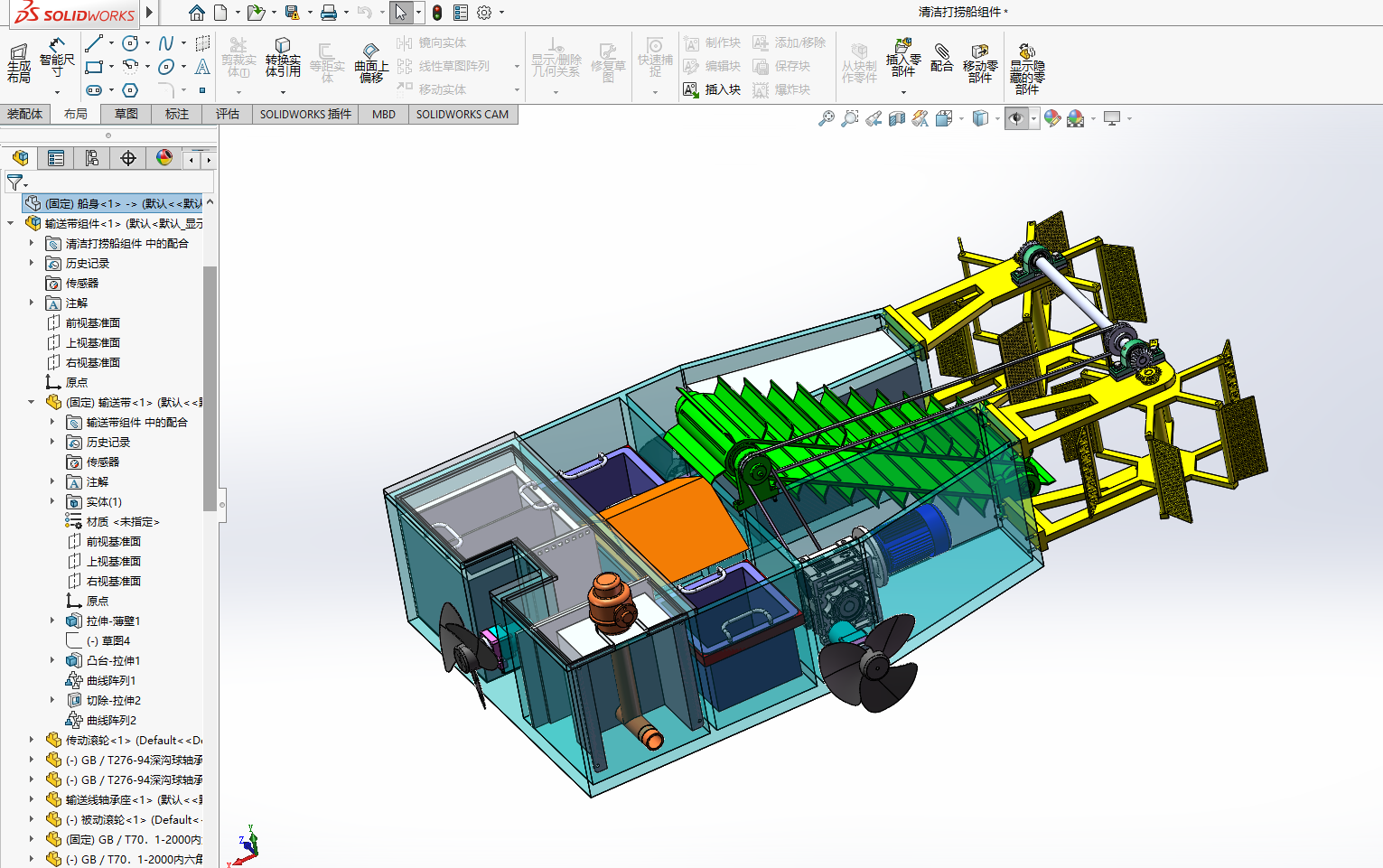This screenshot has height=868, width=1383.
Task: Open the SOLIDWORKS CAM tab
Action: pyautogui.click(x=463, y=114)
